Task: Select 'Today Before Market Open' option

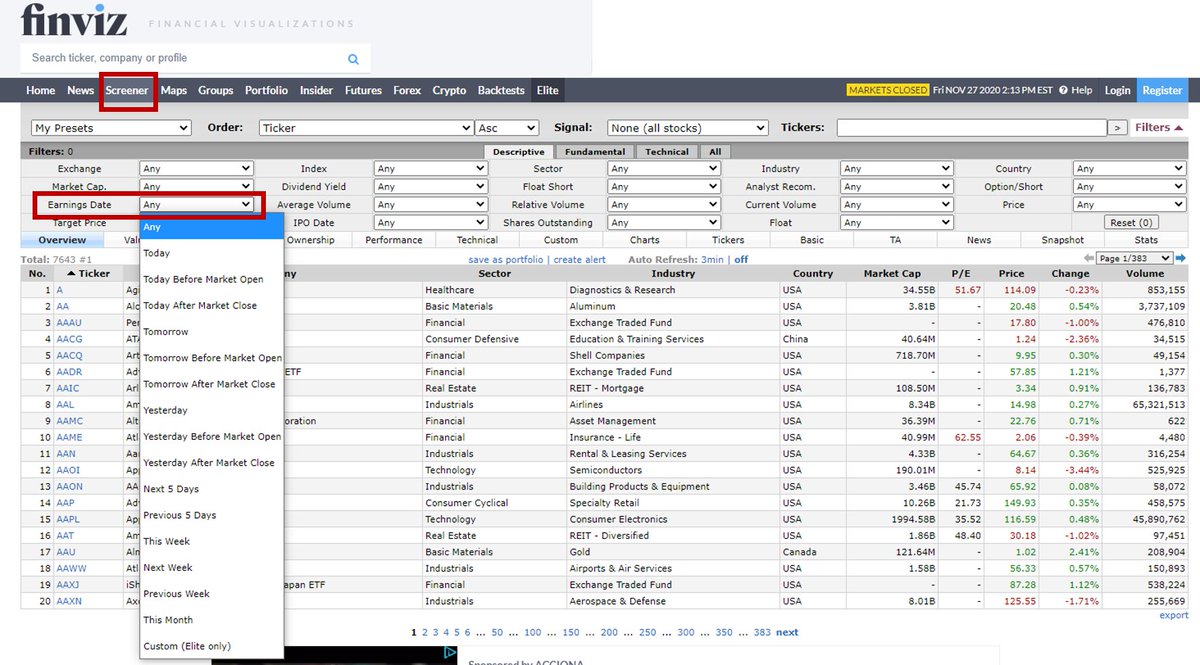Action: [x=211, y=279]
